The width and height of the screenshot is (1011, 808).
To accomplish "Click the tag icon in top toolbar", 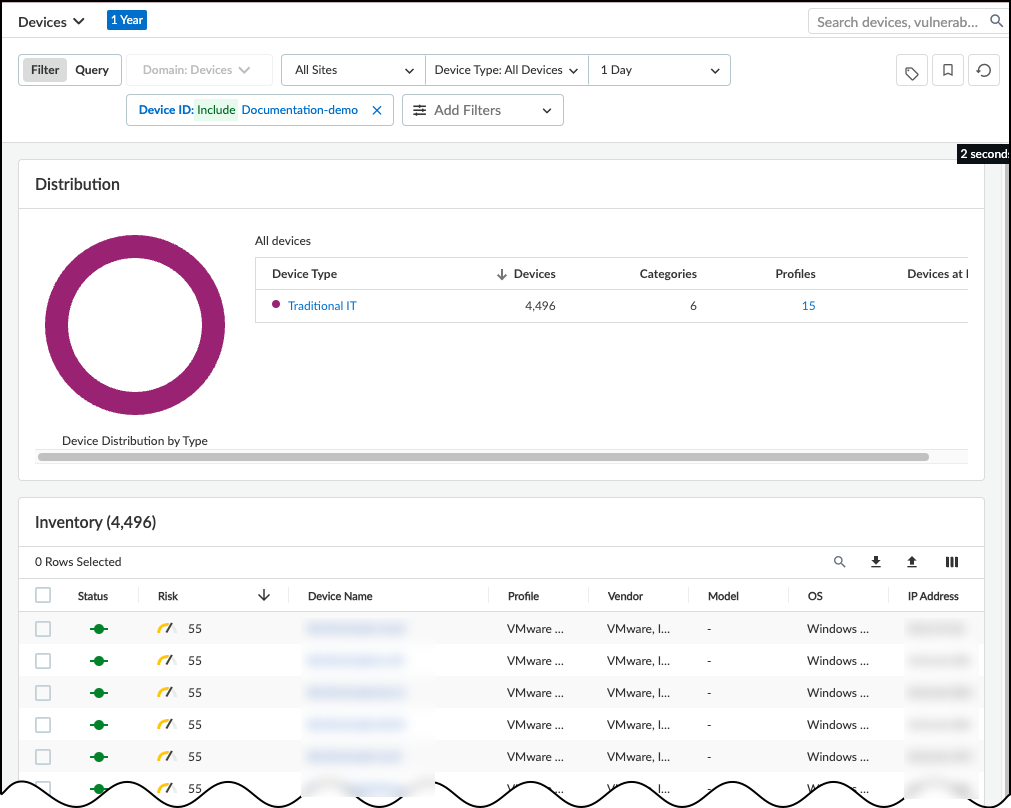I will [x=912, y=72].
